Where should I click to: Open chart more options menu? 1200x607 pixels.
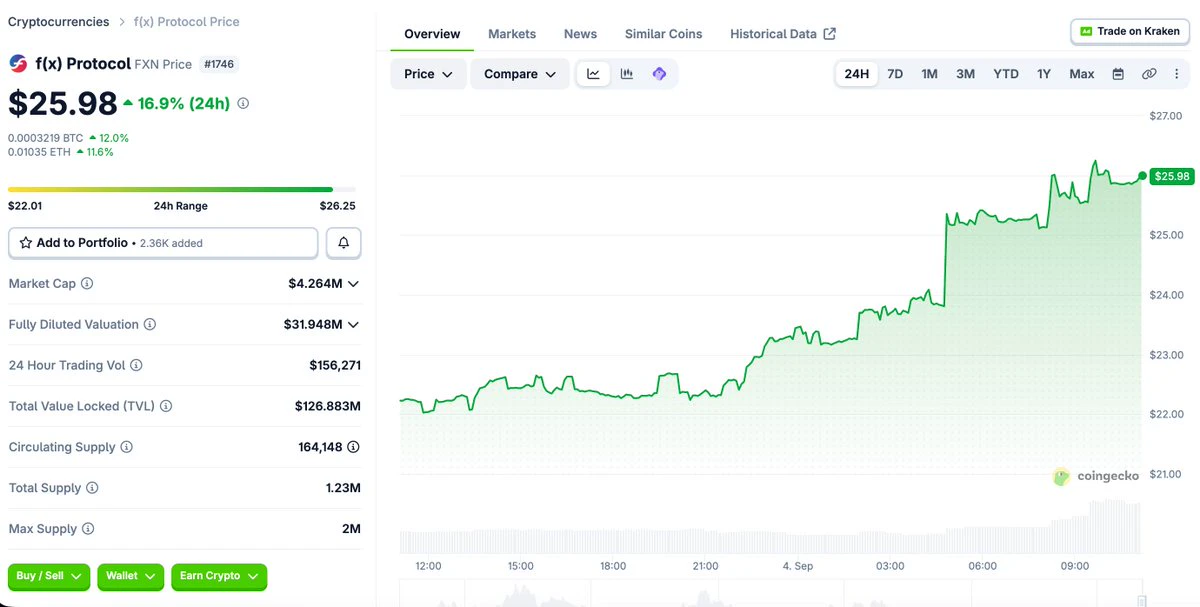tap(1176, 74)
